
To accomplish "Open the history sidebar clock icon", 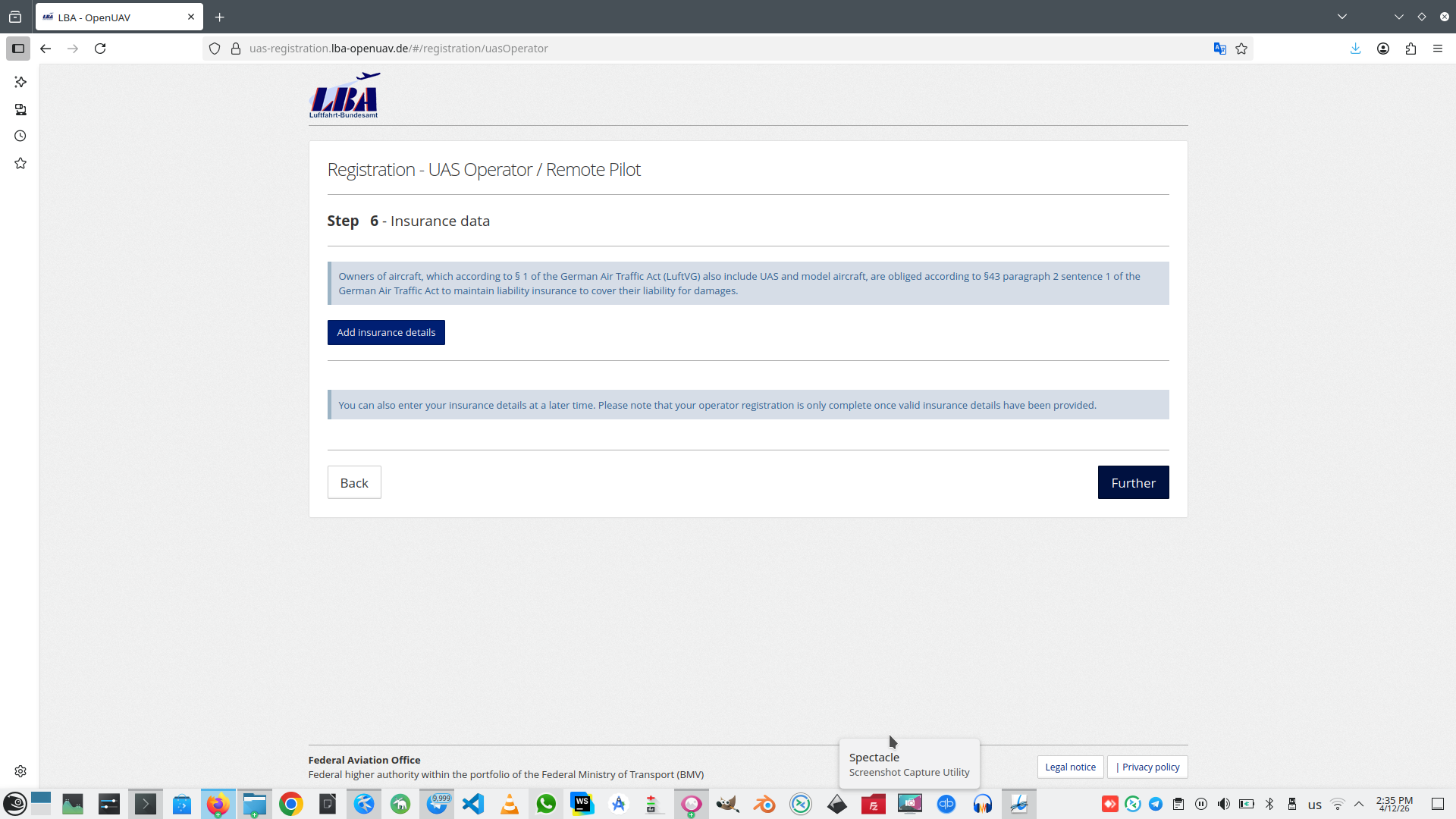I will pyautogui.click(x=20, y=136).
